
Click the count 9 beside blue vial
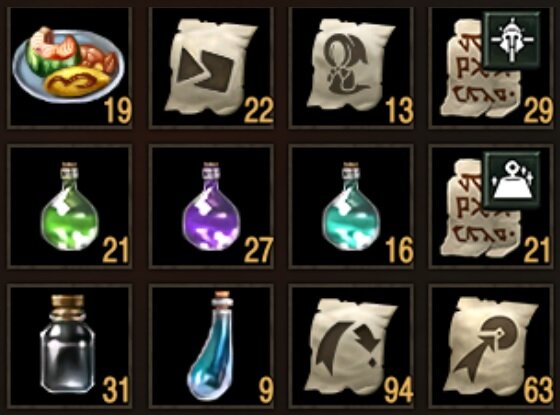[266, 390]
